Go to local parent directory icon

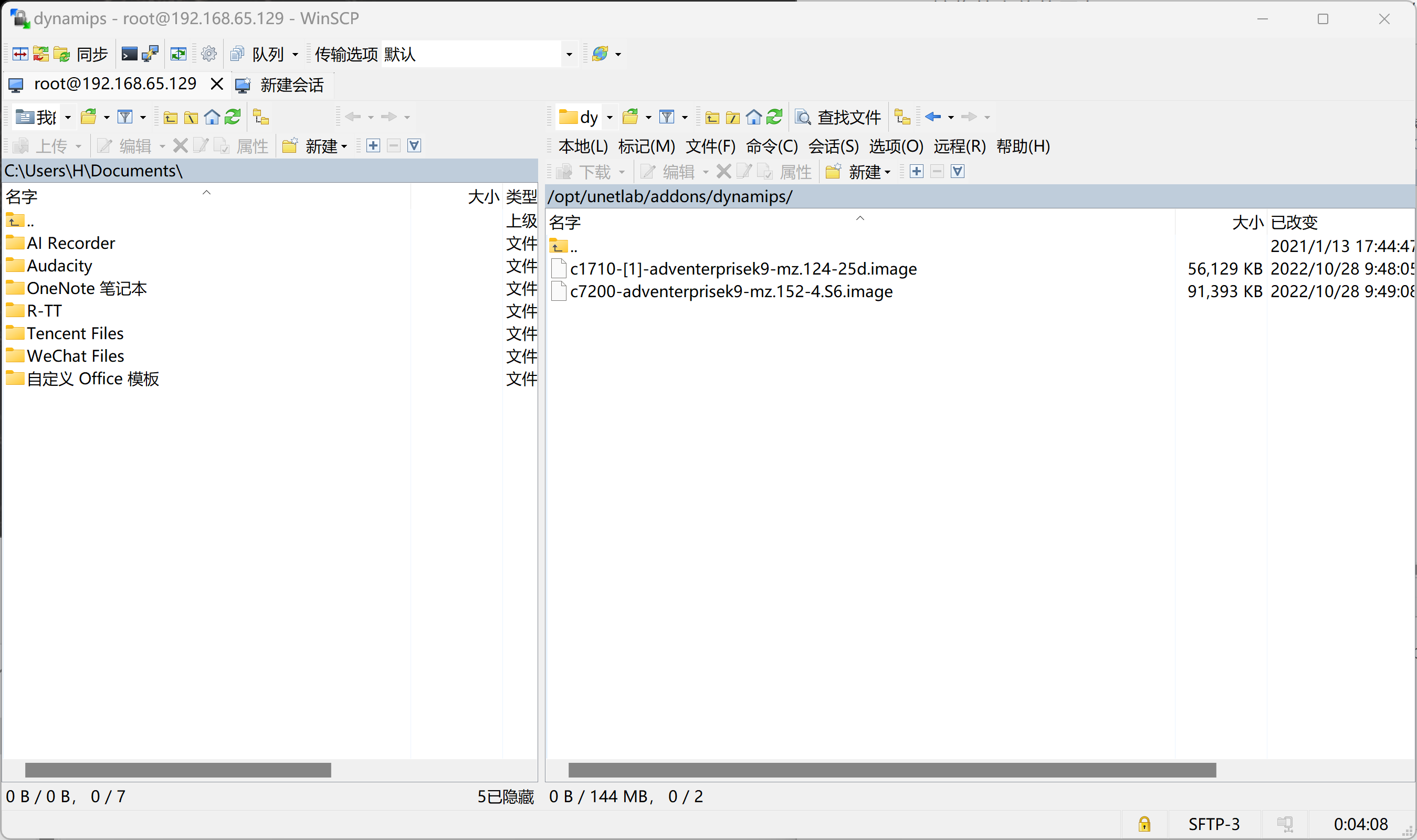tap(170, 117)
